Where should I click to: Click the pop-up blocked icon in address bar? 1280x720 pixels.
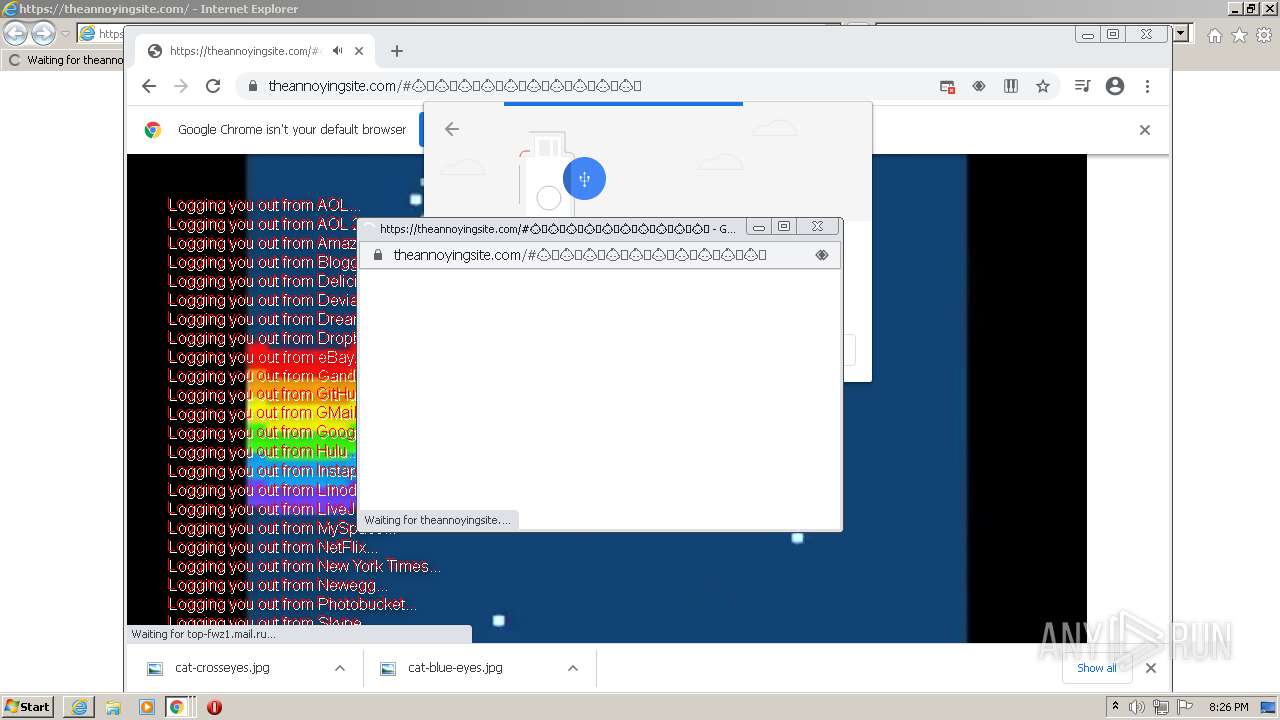947,86
